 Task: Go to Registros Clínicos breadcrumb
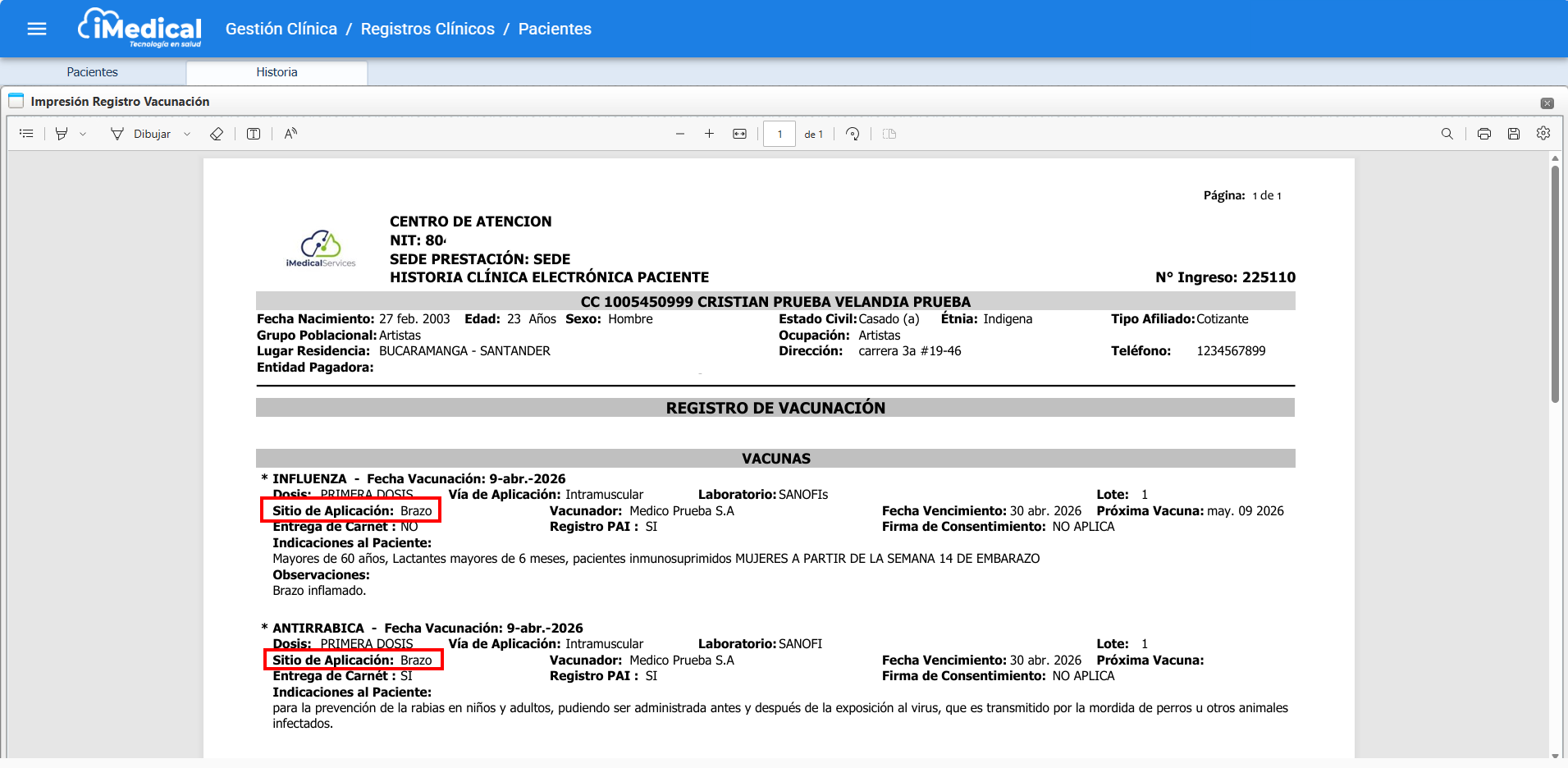[427, 29]
